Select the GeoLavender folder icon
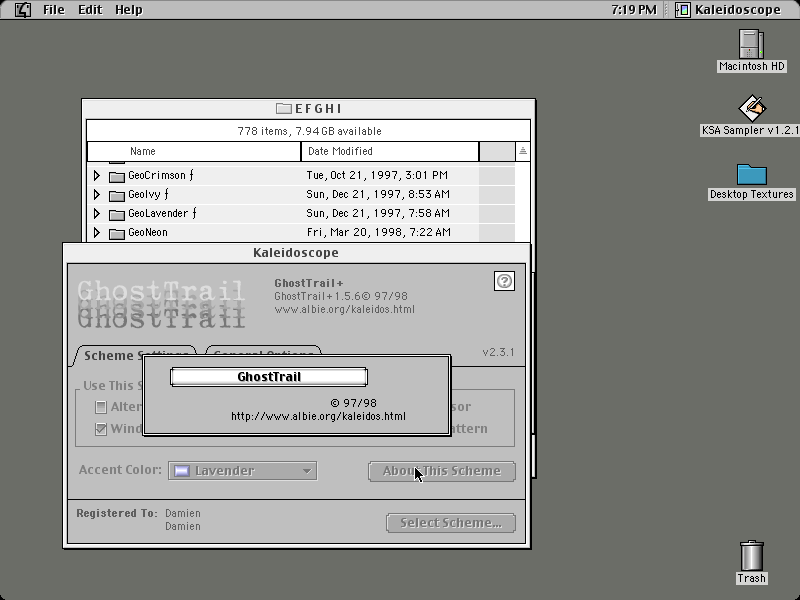The height and width of the screenshot is (600, 800). (117, 214)
